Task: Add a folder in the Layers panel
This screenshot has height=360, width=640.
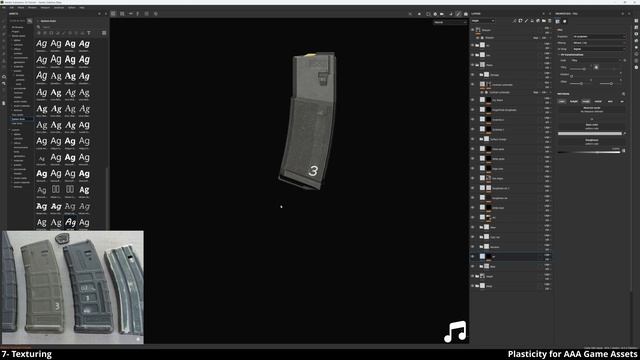Action: click(x=544, y=21)
